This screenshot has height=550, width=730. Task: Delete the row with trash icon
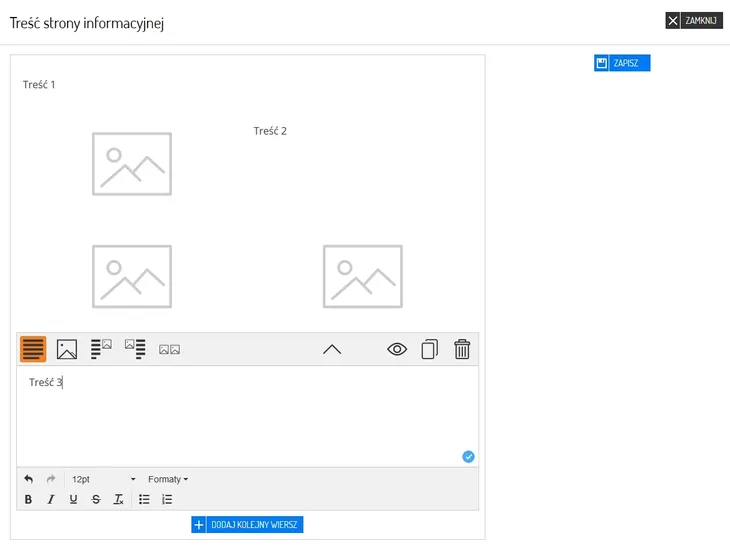point(462,349)
